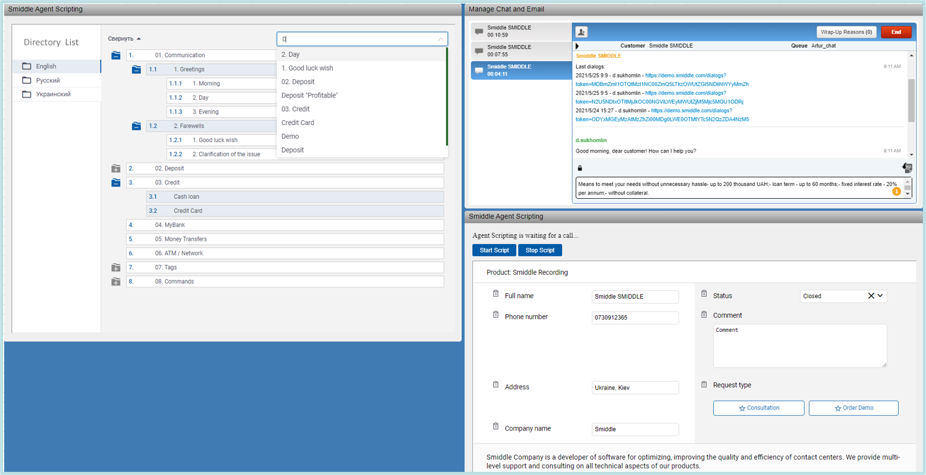The height and width of the screenshot is (475, 926).
Task: Click the Order Demo request type button
Action: click(x=853, y=408)
